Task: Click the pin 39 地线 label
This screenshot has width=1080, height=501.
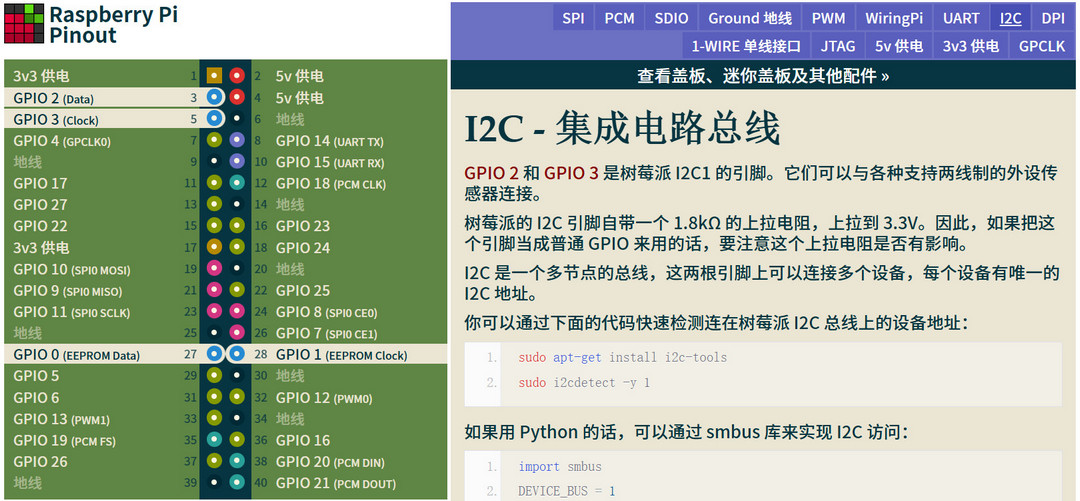Action: tap(28, 482)
